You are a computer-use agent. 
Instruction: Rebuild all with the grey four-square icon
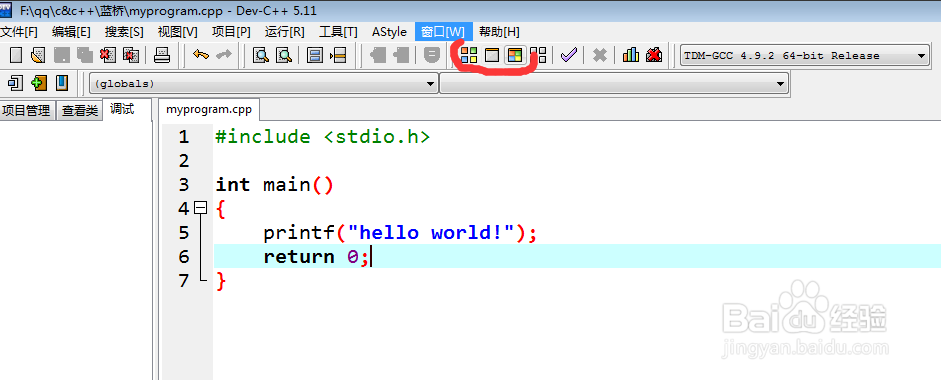(x=538, y=56)
